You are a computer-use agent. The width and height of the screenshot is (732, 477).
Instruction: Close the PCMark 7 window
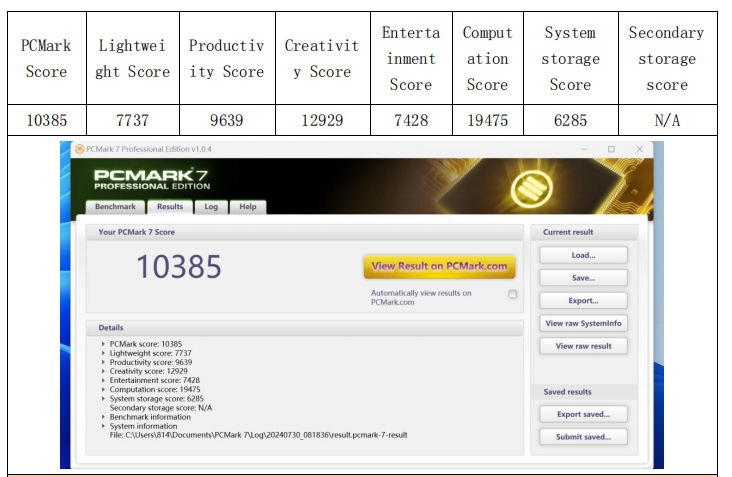point(639,149)
